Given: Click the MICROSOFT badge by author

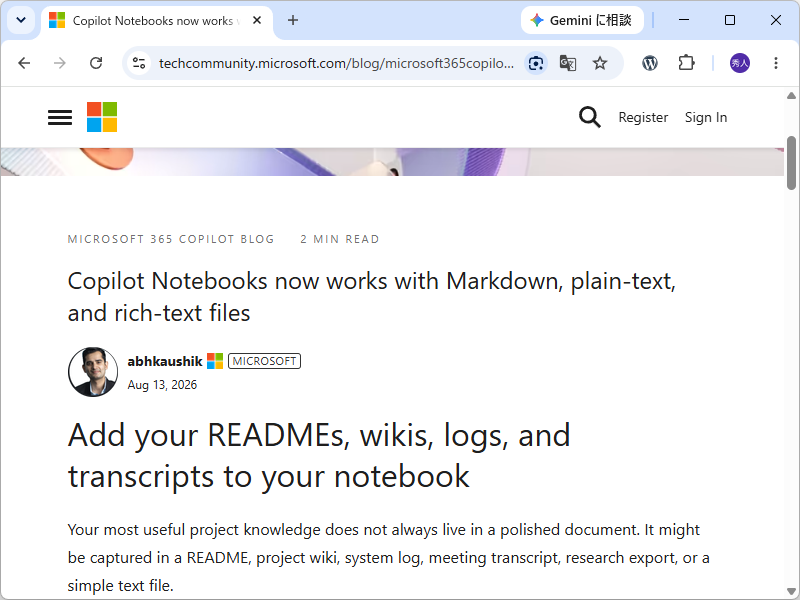Looking at the screenshot, I should coord(264,361).
